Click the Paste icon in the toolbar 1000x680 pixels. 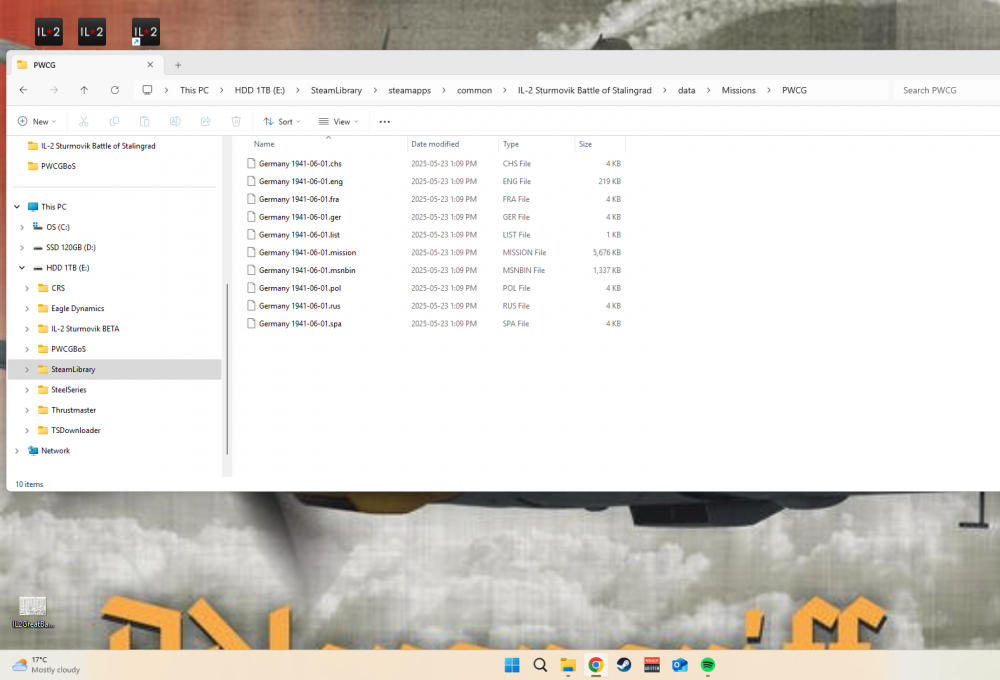pyautogui.click(x=144, y=121)
